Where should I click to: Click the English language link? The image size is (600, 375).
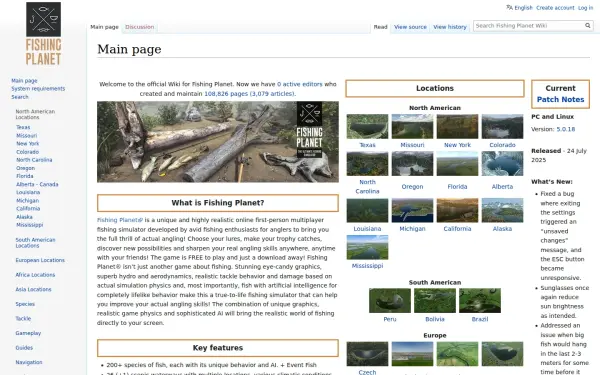523,8
